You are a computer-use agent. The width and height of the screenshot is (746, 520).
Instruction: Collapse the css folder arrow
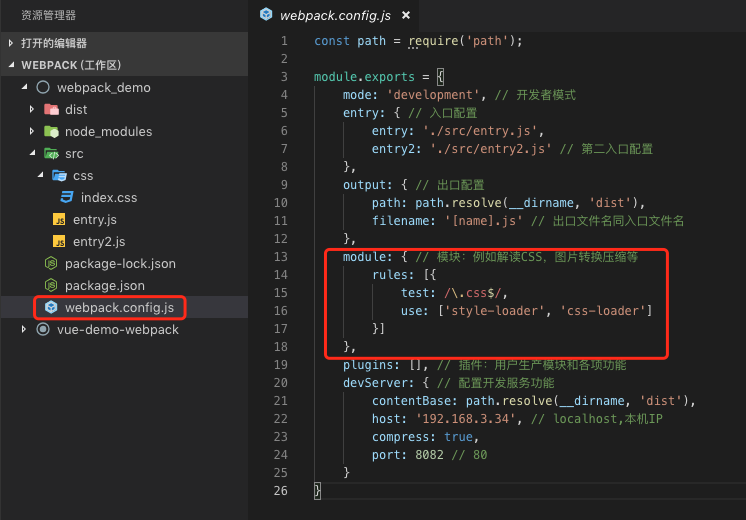[40, 176]
